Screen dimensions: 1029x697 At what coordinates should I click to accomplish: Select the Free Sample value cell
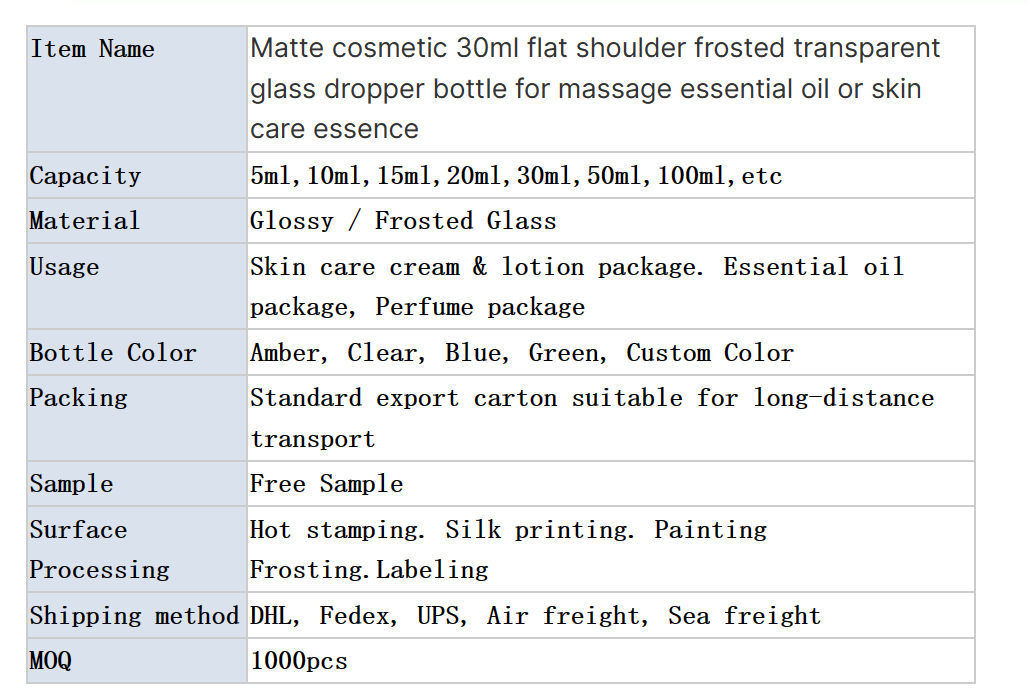610,484
